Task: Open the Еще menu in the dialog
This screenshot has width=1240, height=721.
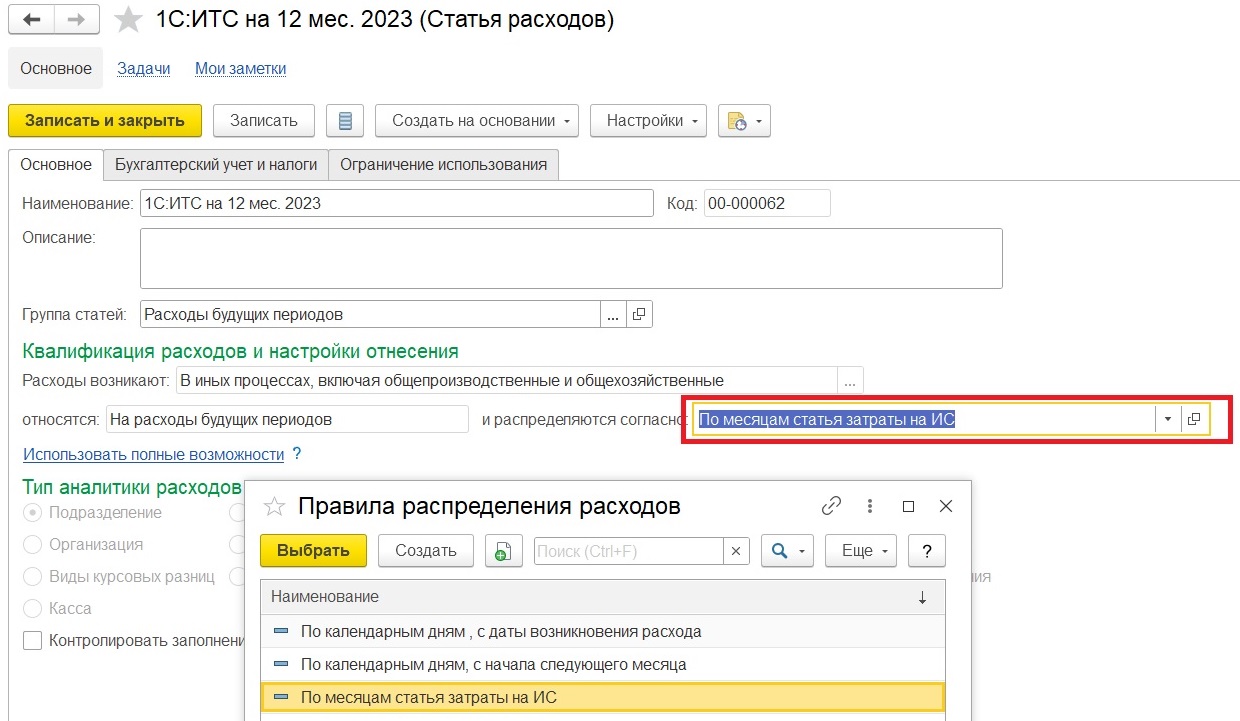Action: (x=860, y=551)
